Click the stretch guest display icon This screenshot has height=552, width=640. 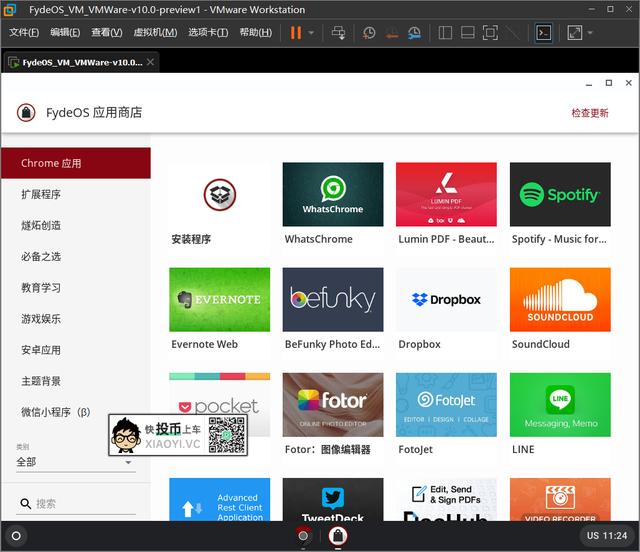[x=575, y=33]
